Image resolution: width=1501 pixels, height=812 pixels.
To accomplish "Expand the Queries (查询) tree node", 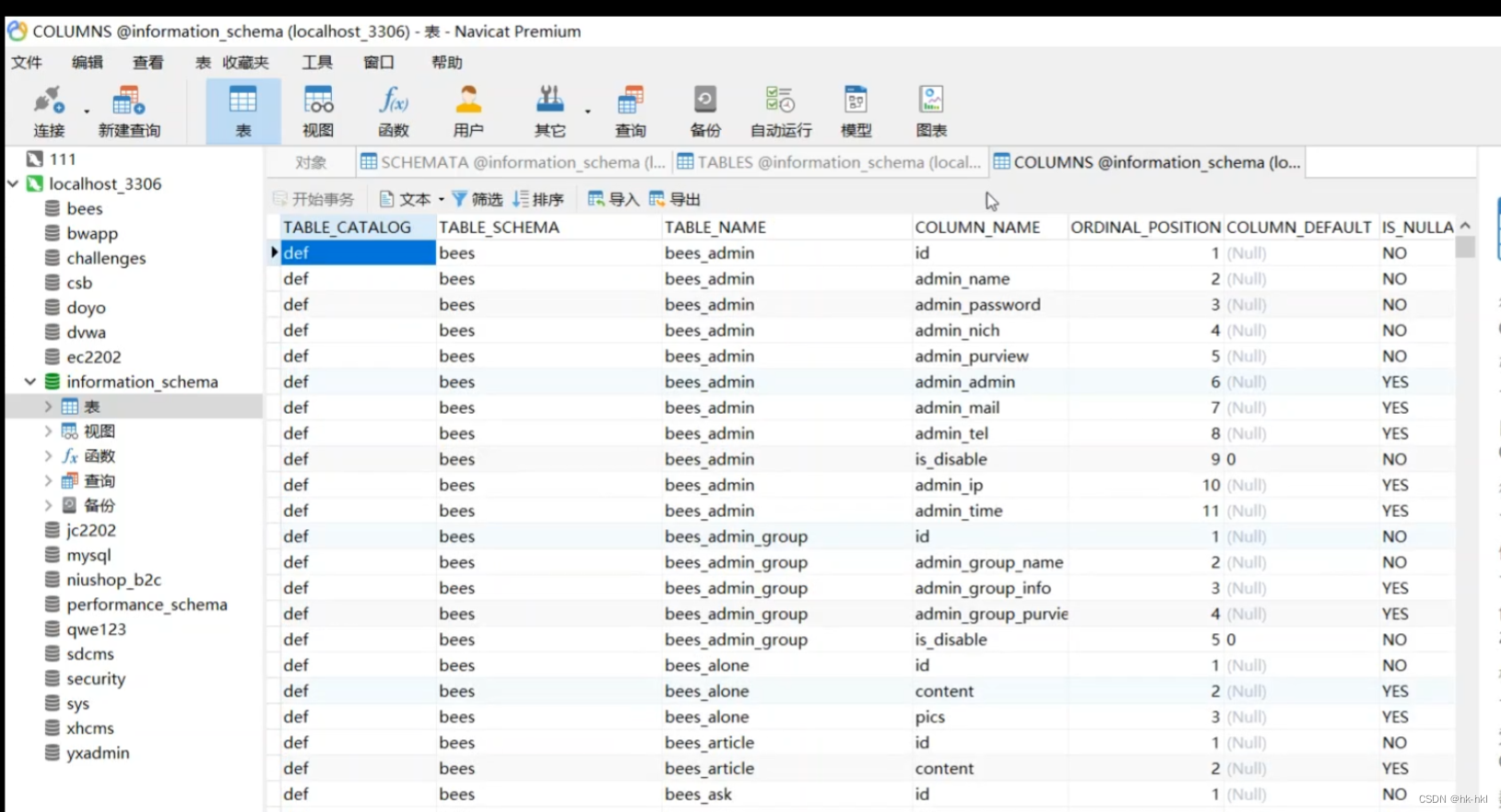I will pos(48,480).
